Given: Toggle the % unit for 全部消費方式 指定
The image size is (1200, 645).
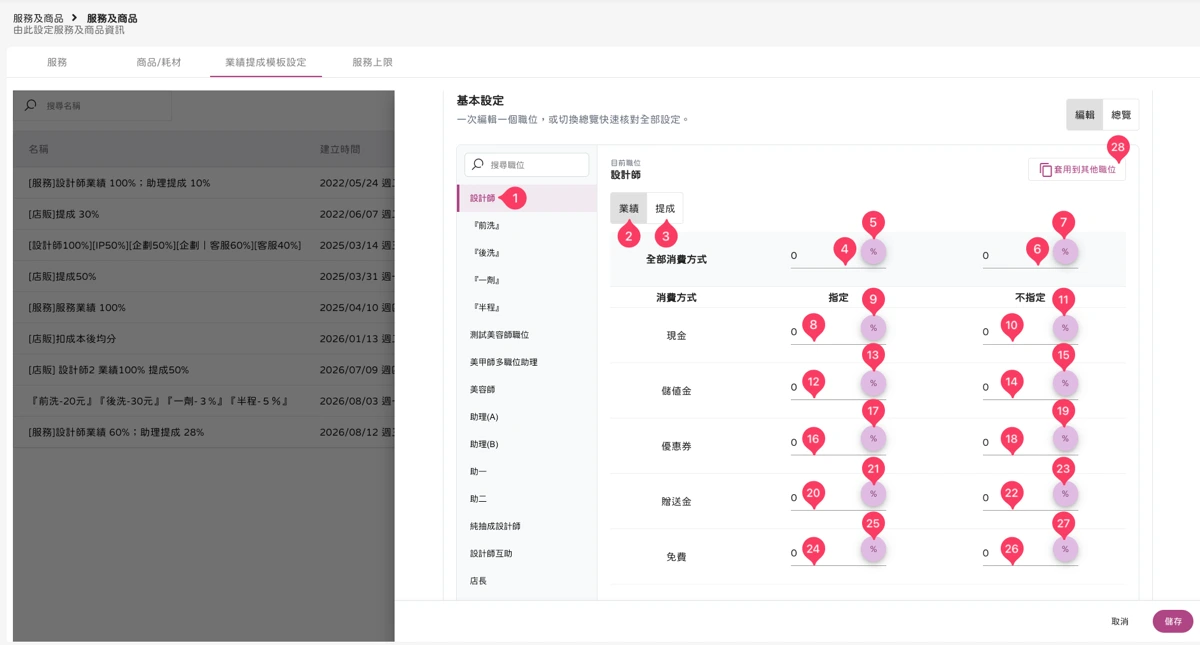Looking at the screenshot, I should [873, 252].
